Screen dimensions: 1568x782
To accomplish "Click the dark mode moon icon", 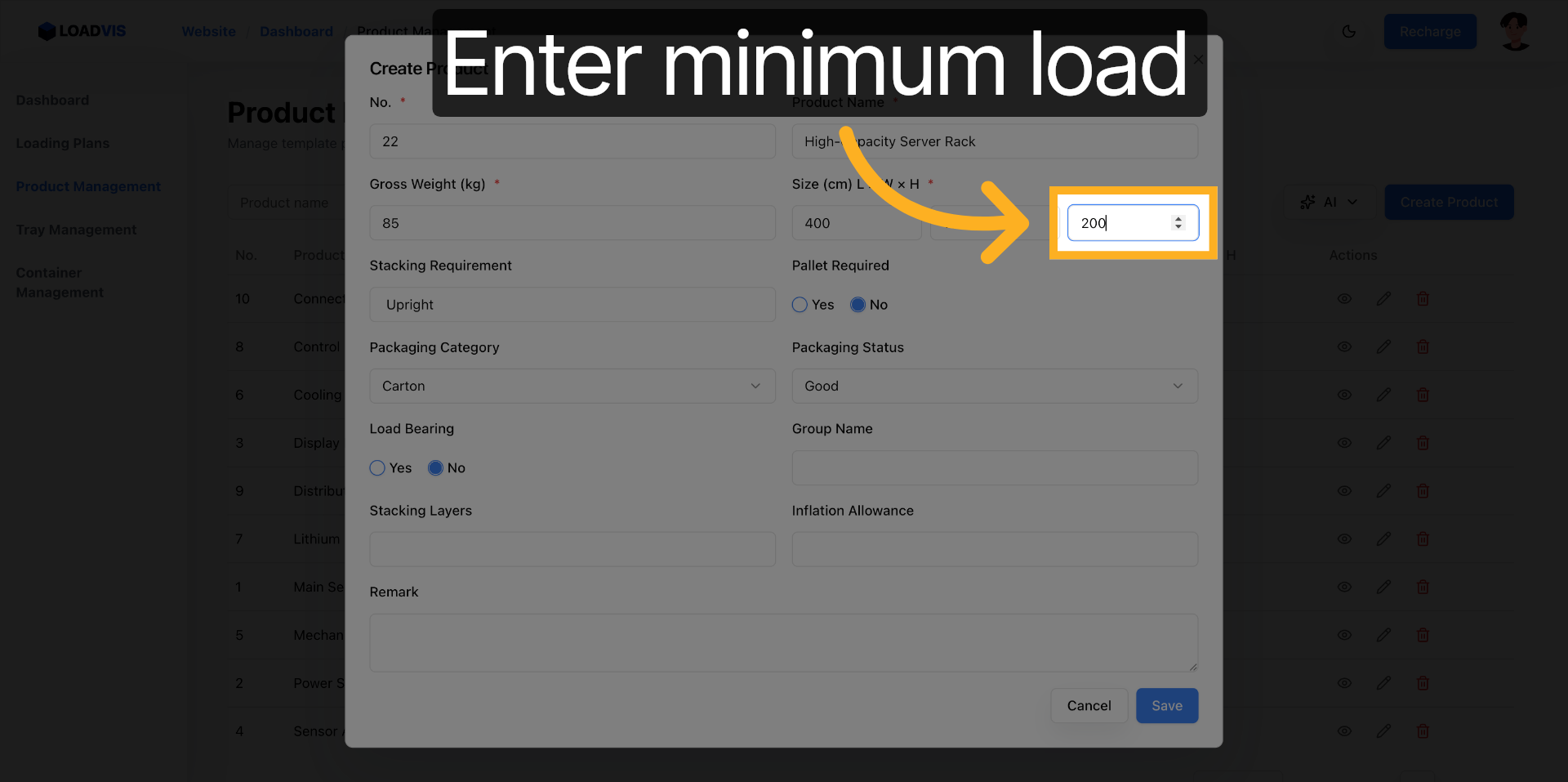I will pyautogui.click(x=1348, y=32).
